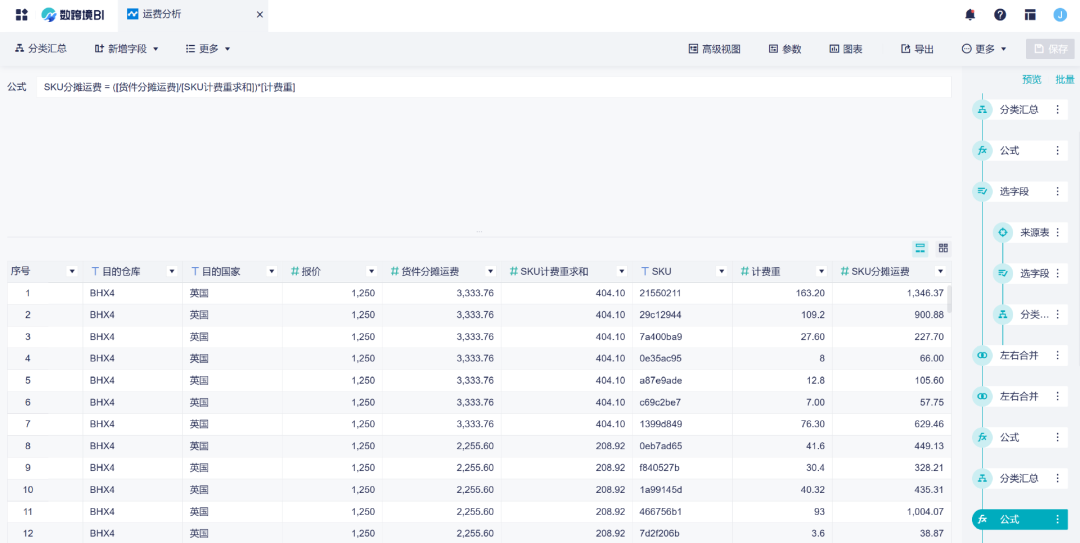The width and height of the screenshot is (1080, 543).
Task: Edit the formula input field
Action: coord(494,88)
